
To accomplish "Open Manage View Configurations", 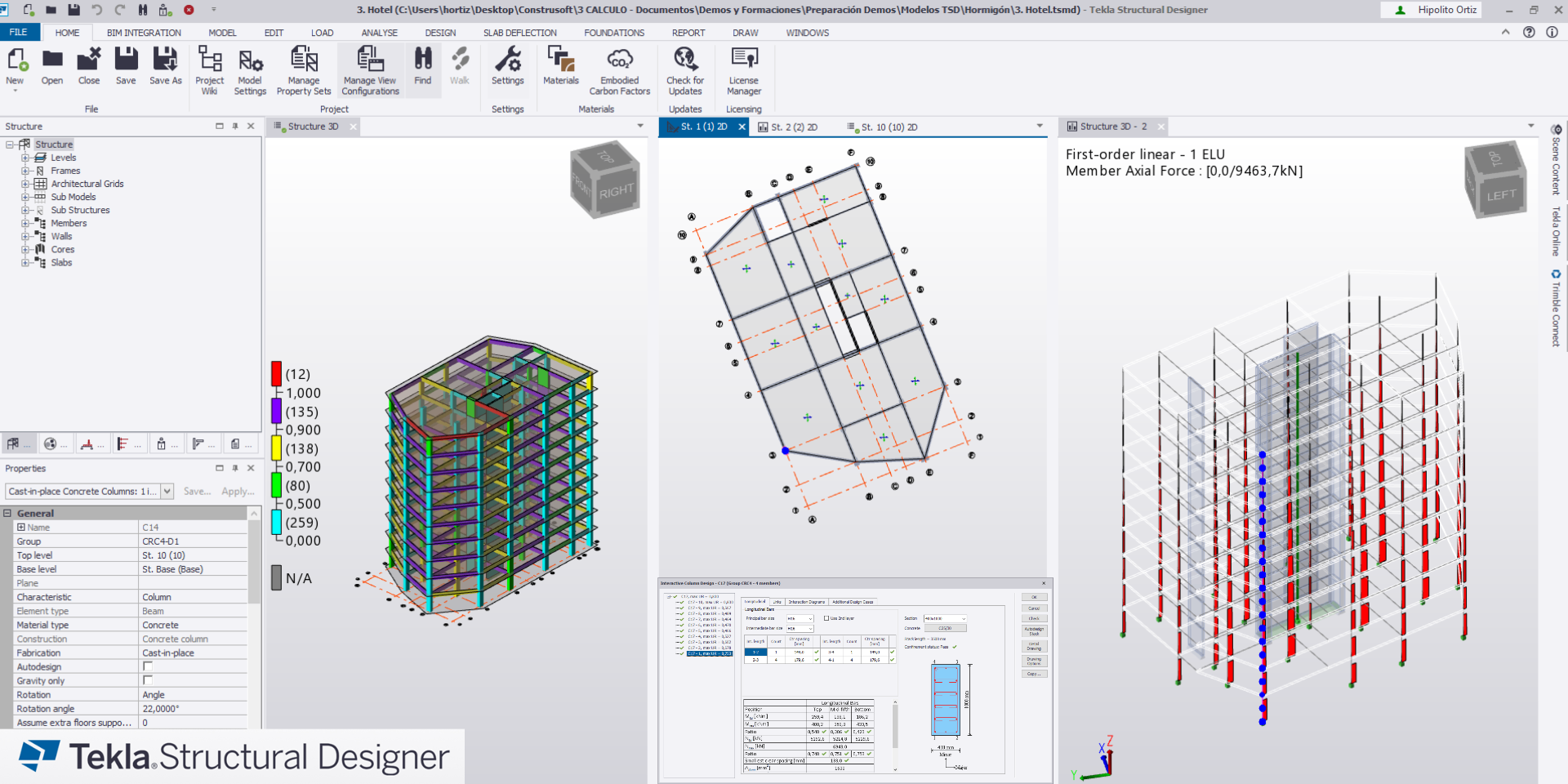I will point(370,71).
